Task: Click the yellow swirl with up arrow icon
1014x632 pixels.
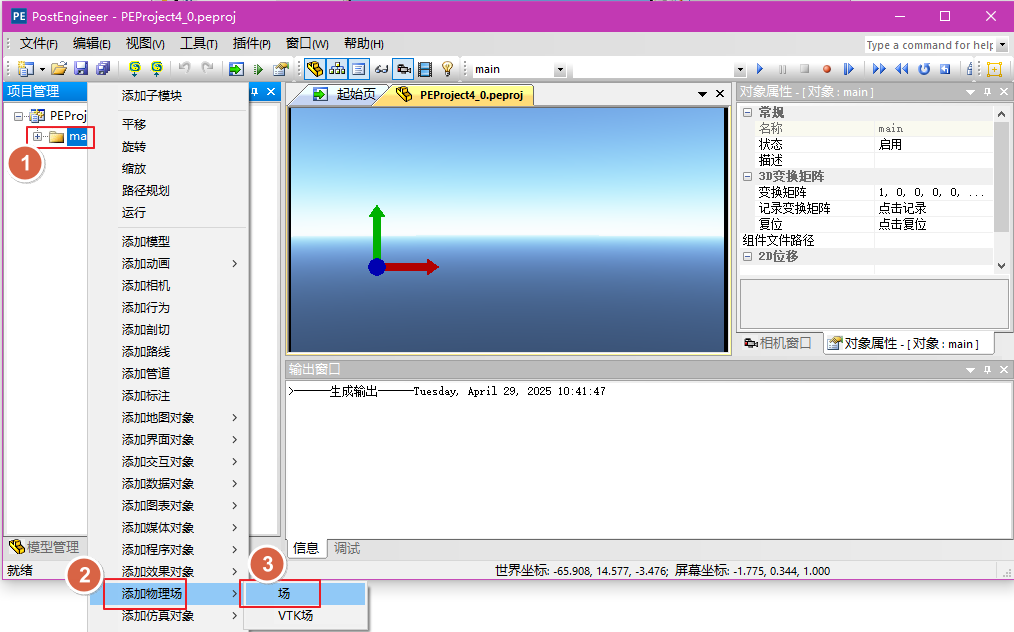Action: point(156,69)
